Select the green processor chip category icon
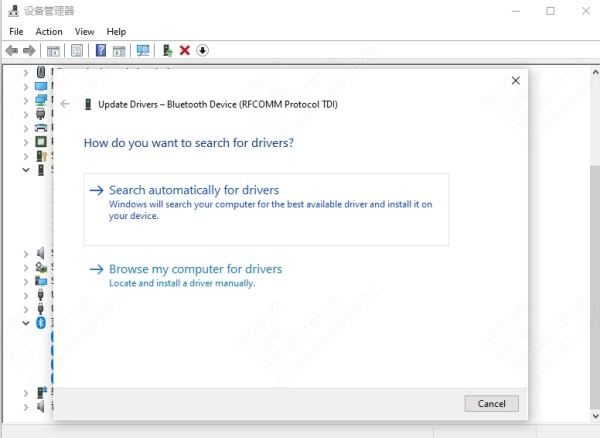 (41, 142)
